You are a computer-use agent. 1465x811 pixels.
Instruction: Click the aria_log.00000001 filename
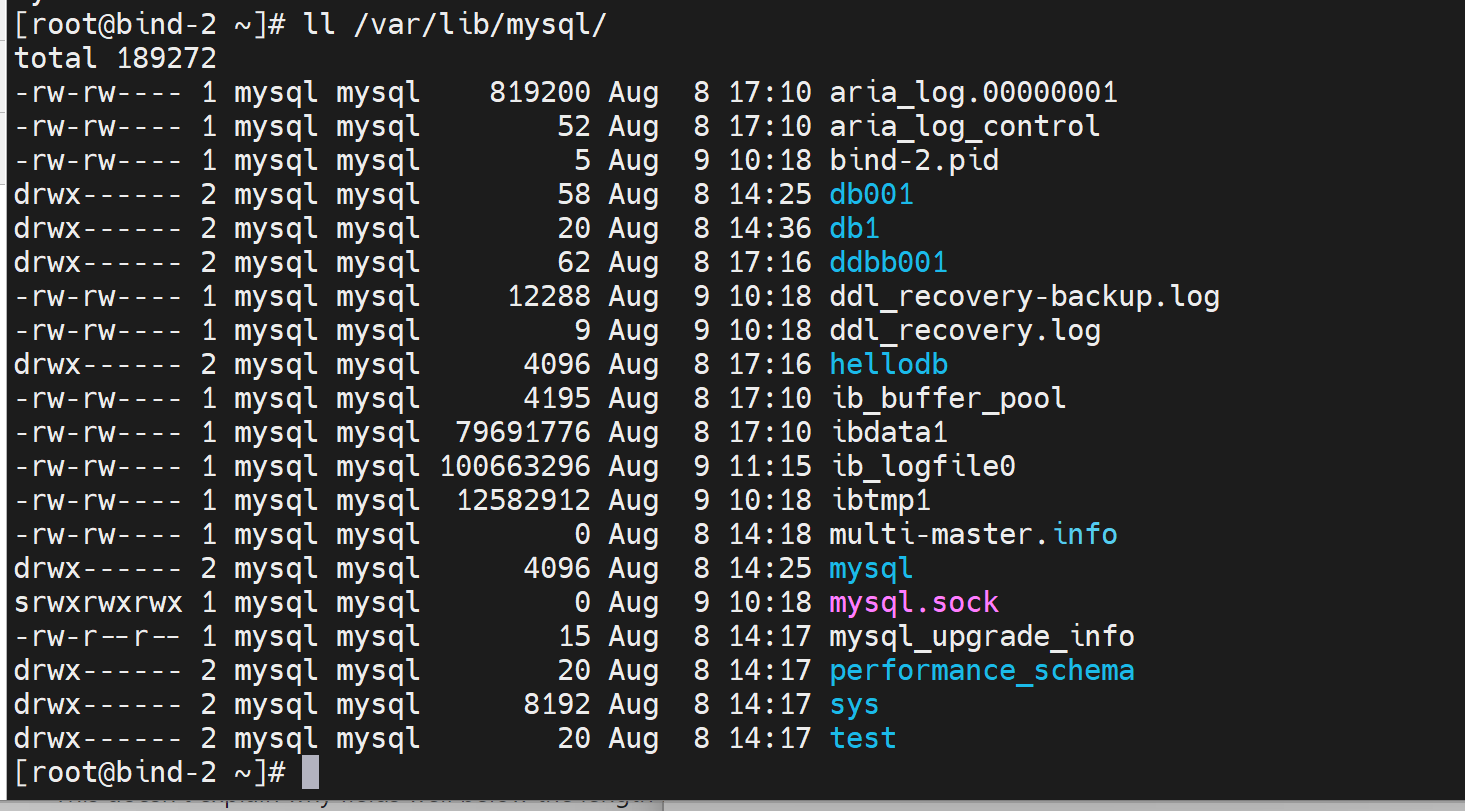coord(973,93)
